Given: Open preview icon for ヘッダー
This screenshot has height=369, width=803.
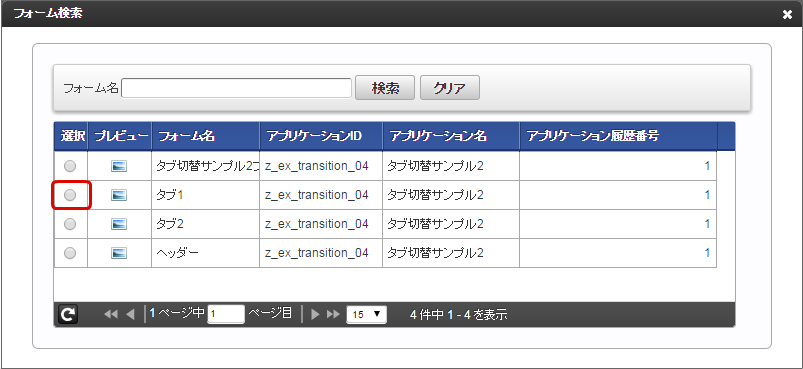Looking at the screenshot, I should point(119,253).
